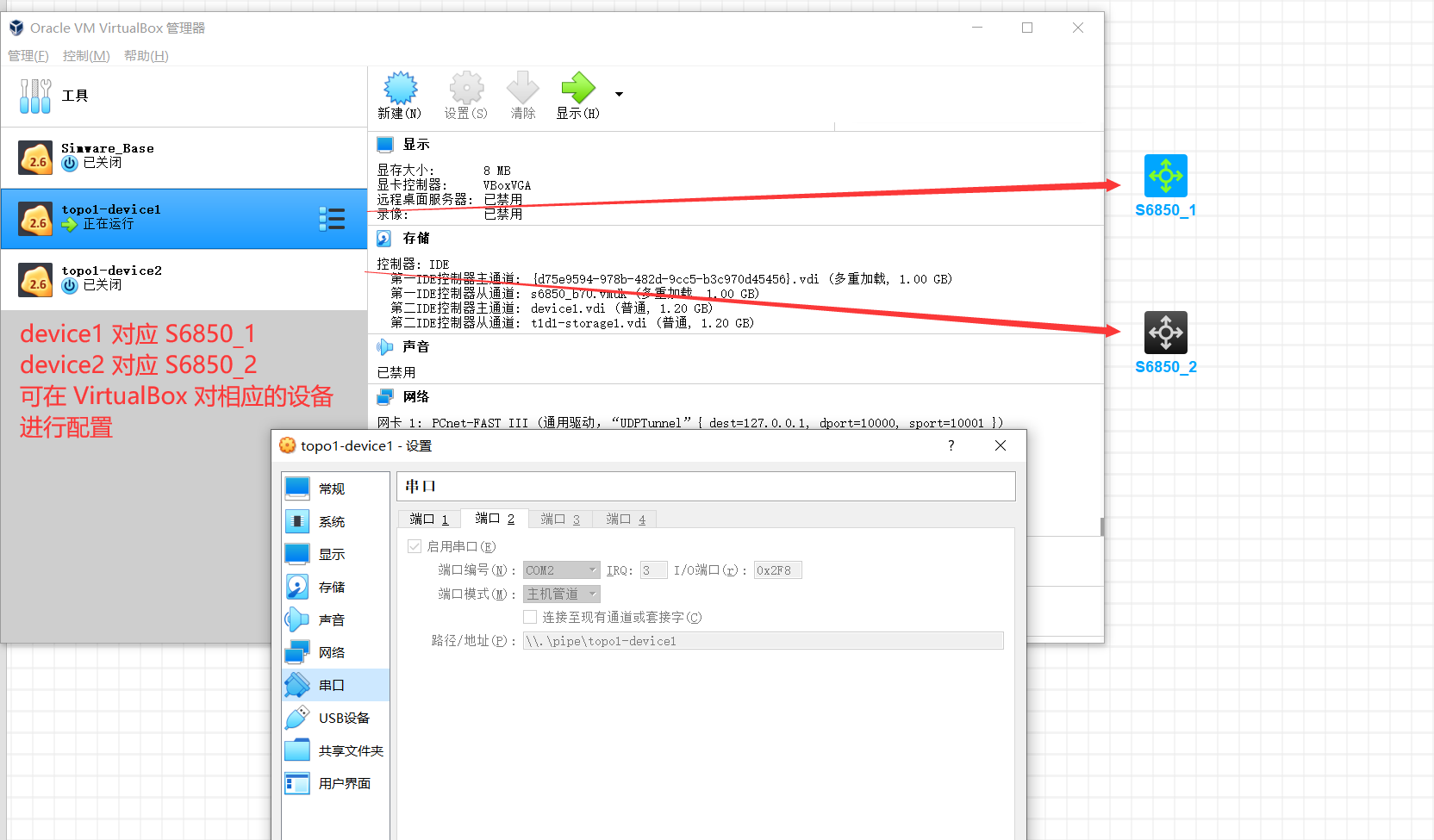Select the S6850_2 switch icon
This screenshot has height=840, width=1434.
click(x=1165, y=333)
